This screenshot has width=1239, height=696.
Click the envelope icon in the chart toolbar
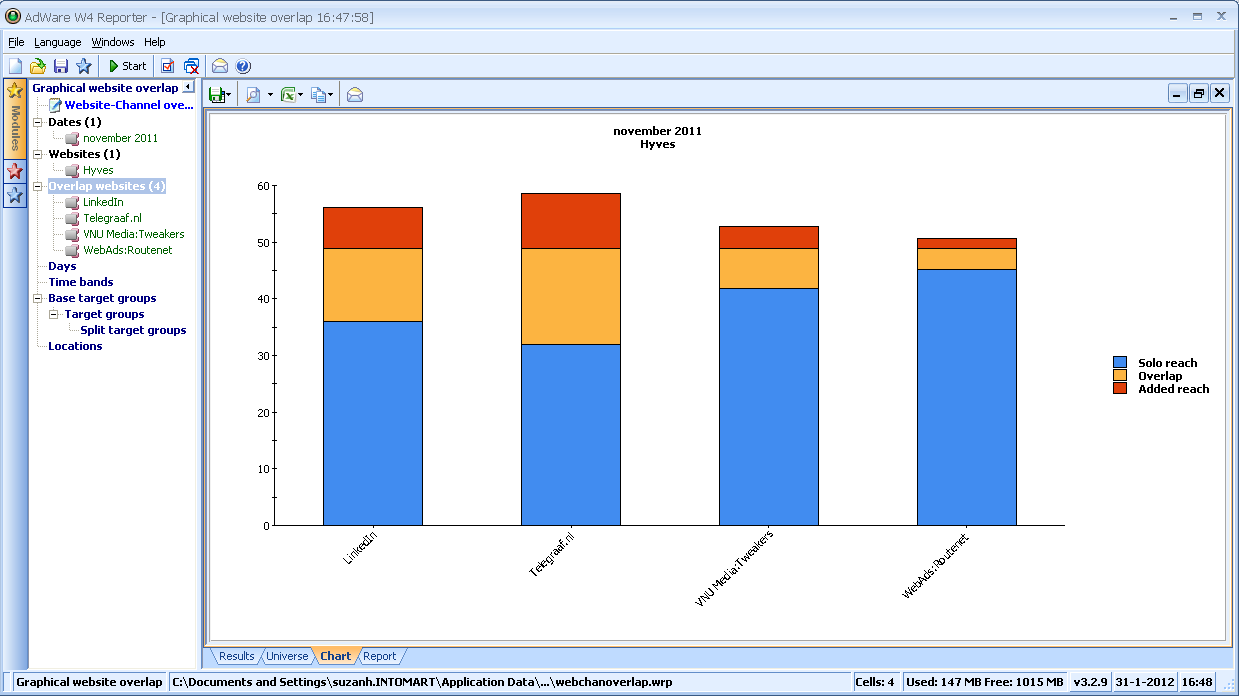tap(355, 95)
